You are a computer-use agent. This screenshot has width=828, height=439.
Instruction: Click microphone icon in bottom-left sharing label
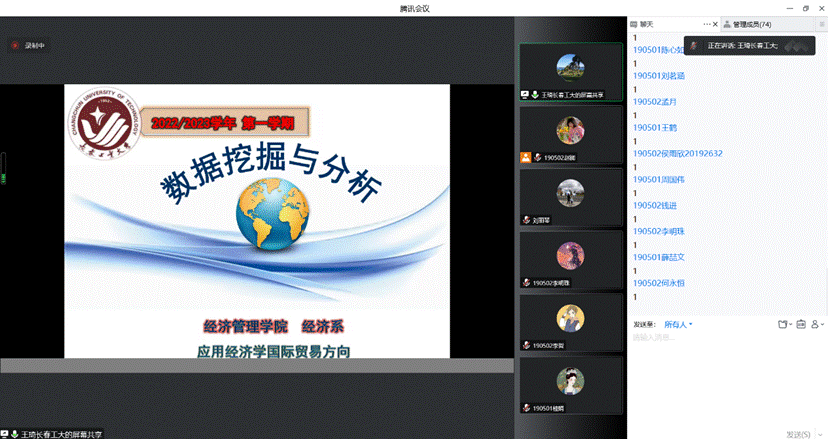coord(15,434)
